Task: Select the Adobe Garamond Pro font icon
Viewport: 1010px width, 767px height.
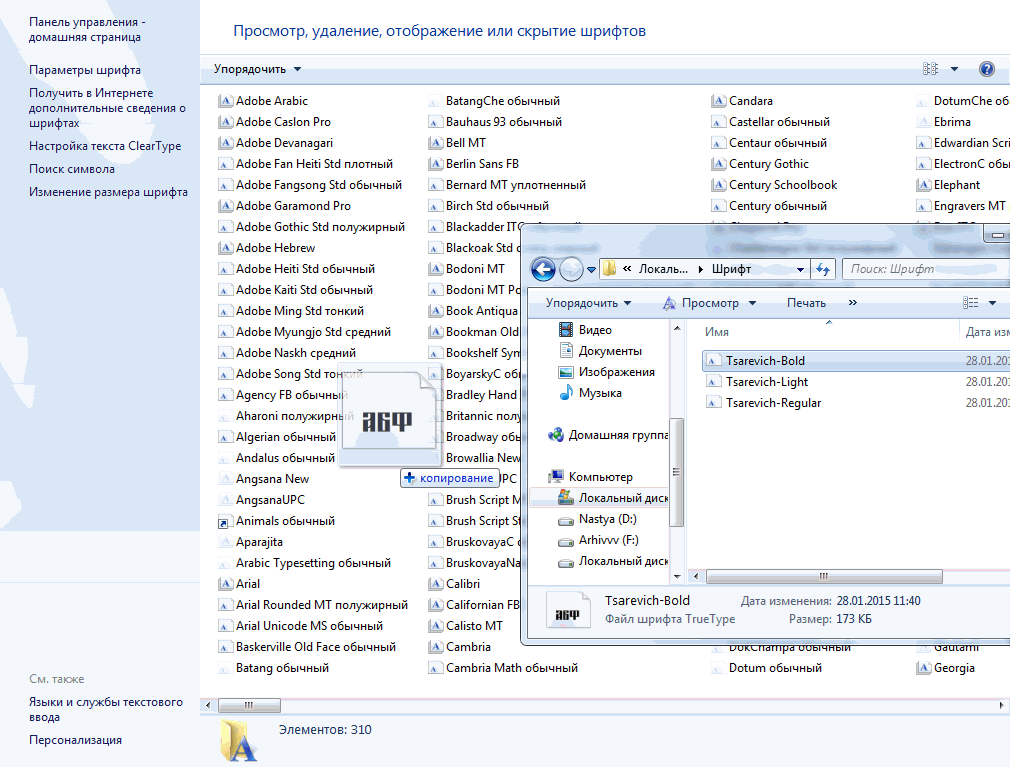Action: (225, 206)
